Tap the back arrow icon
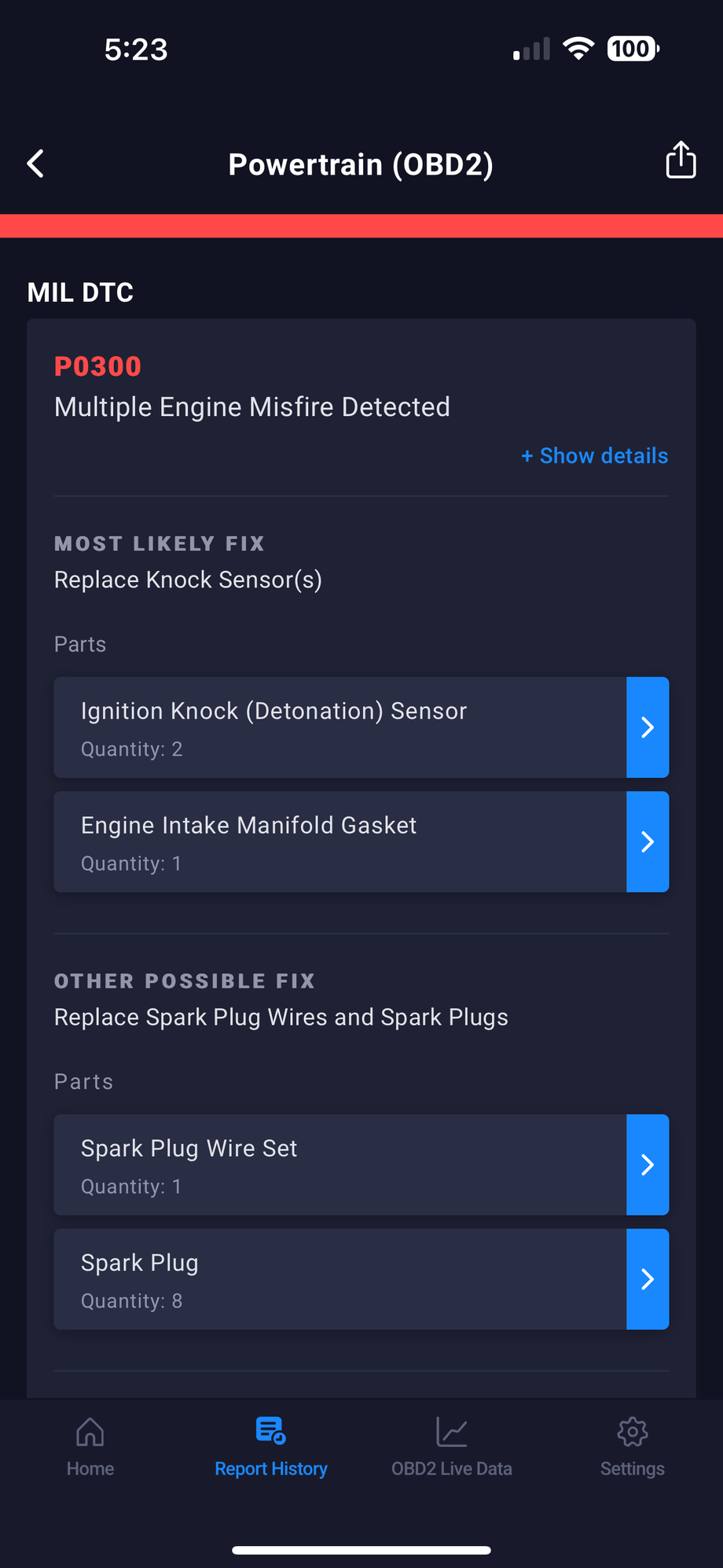 pos(35,164)
